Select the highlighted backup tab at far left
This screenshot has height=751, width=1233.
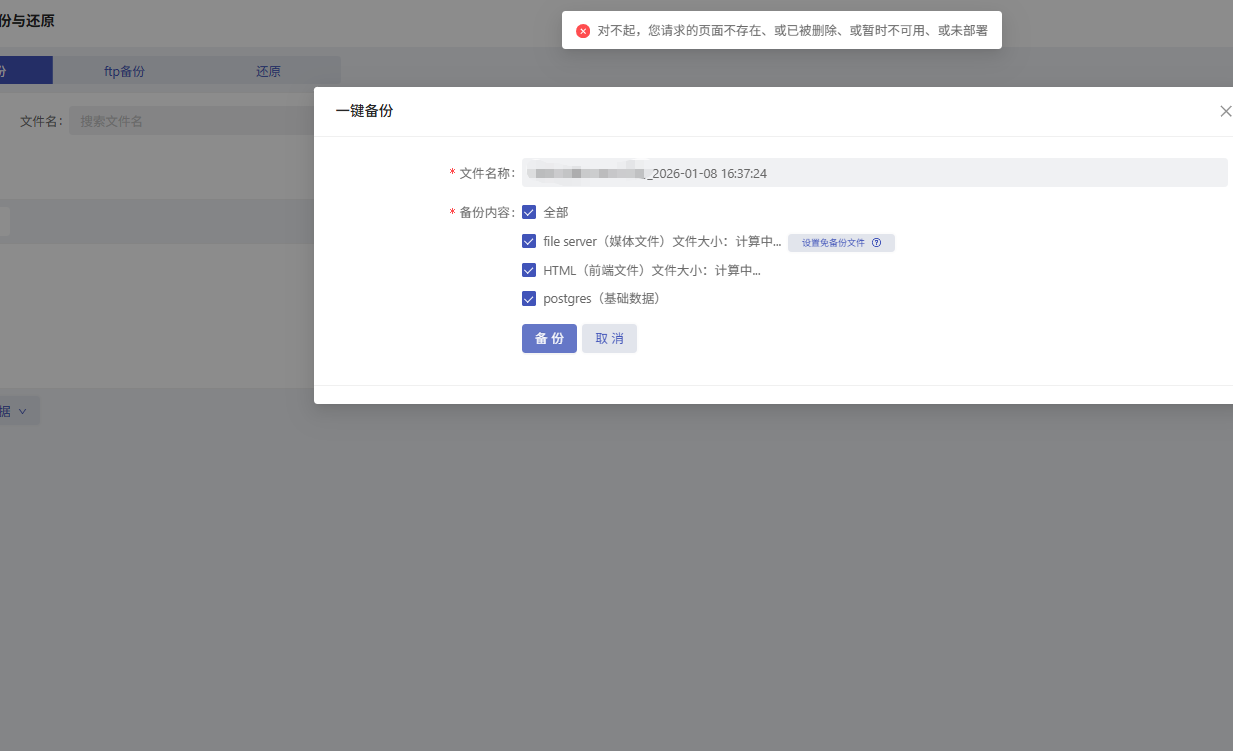coord(20,71)
